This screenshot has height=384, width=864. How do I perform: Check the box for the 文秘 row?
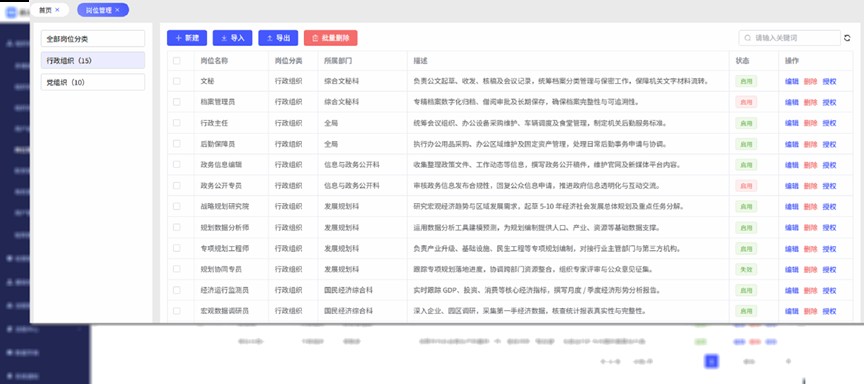[177, 81]
